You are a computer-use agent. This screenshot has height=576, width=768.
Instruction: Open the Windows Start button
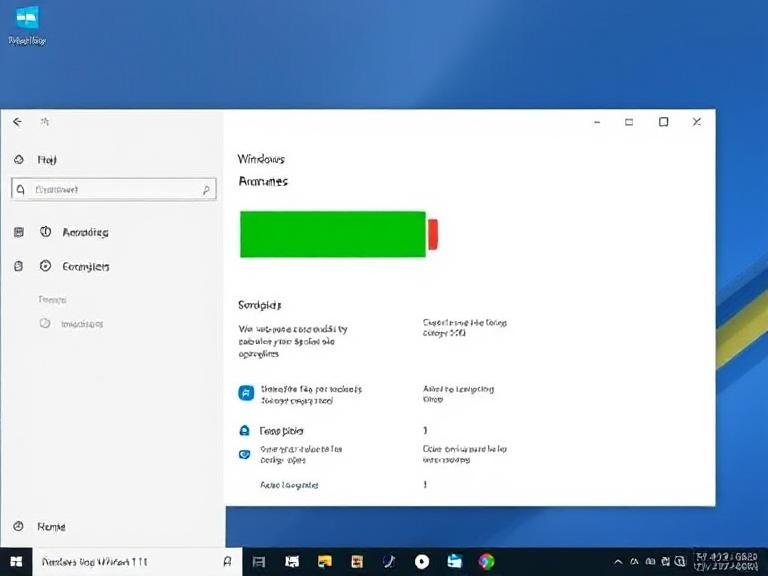point(16,562)
